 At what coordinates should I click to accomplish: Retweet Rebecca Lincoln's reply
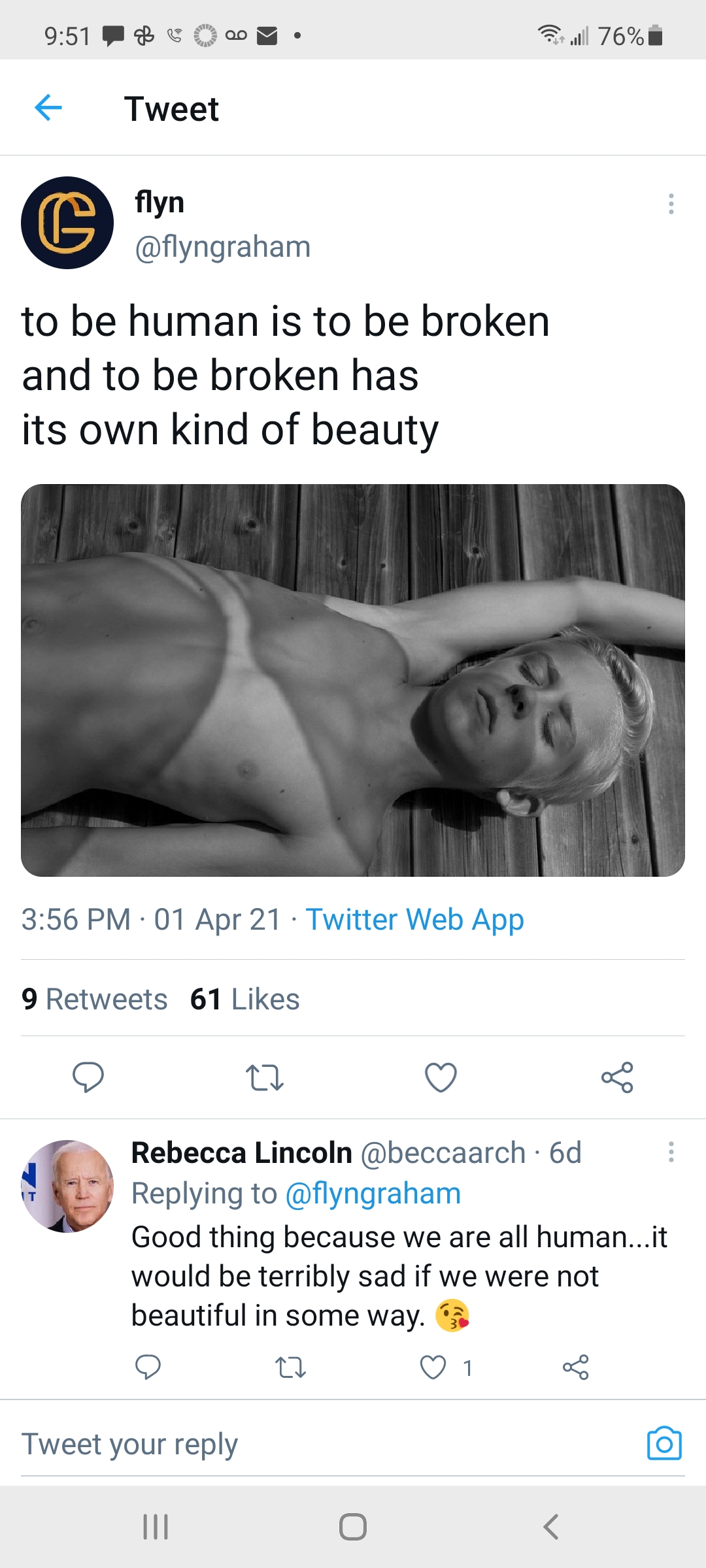pyautogui.click(x=290, y=1367)
